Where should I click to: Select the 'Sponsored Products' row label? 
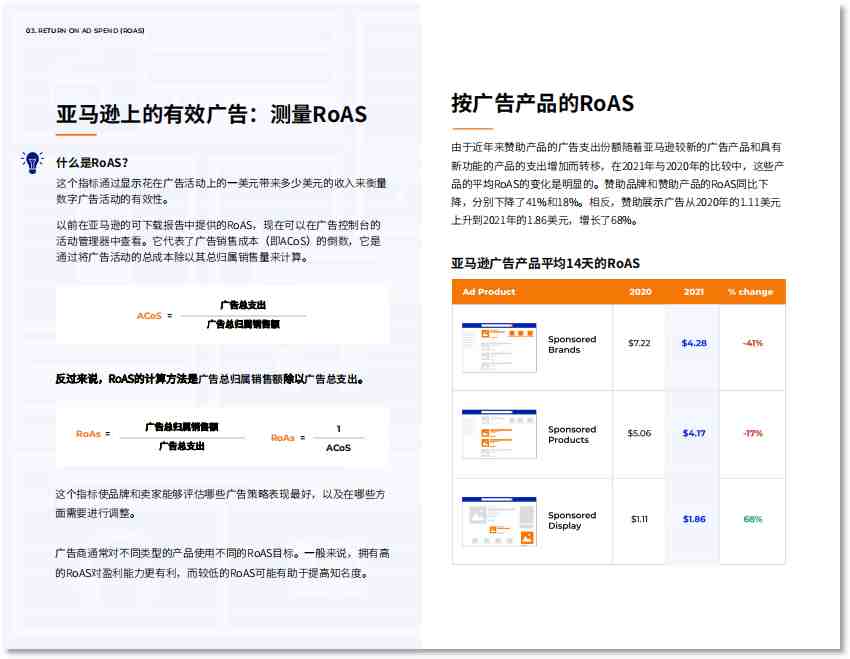coord(572,434)
